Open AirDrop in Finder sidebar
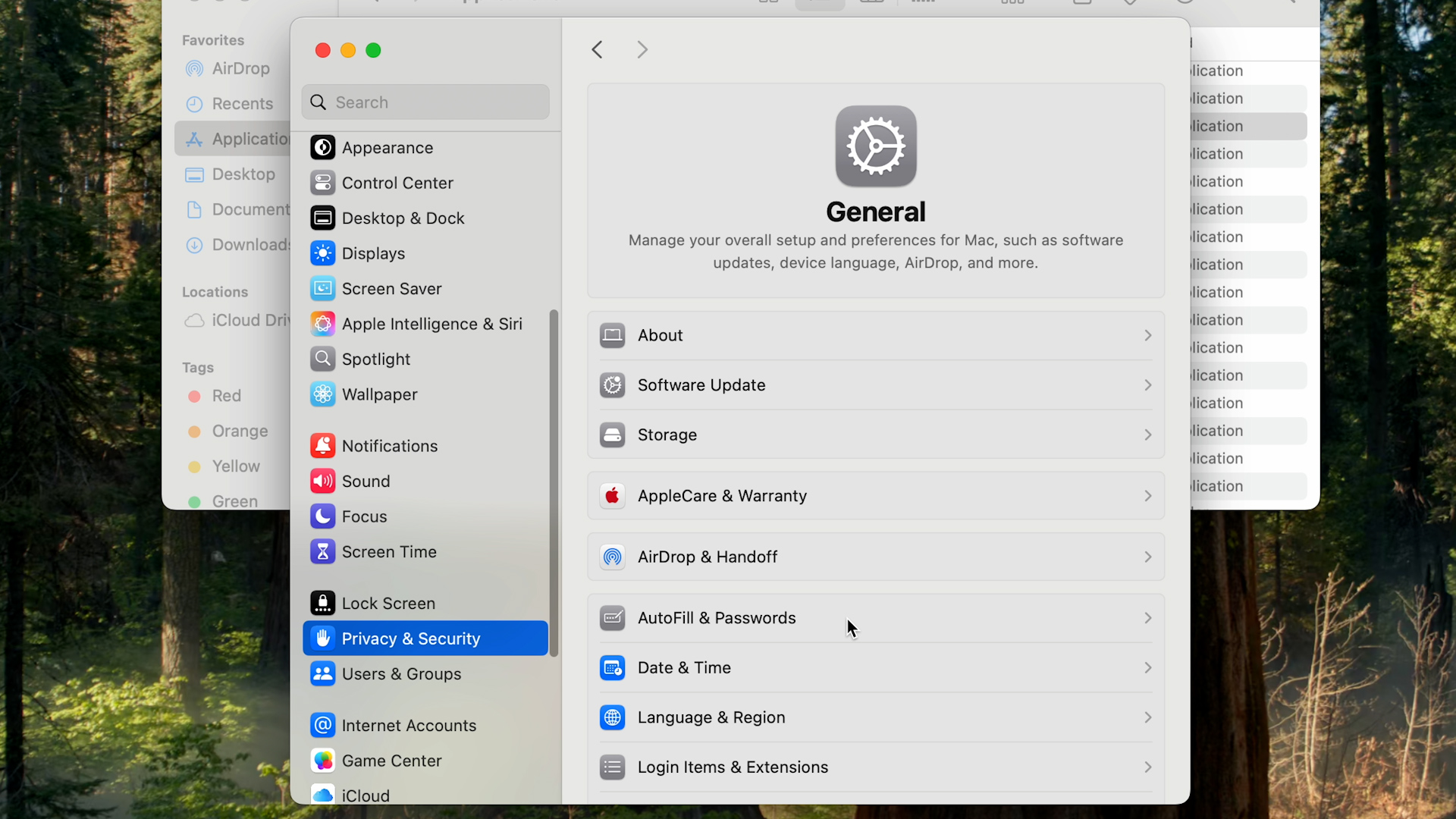 227,68
